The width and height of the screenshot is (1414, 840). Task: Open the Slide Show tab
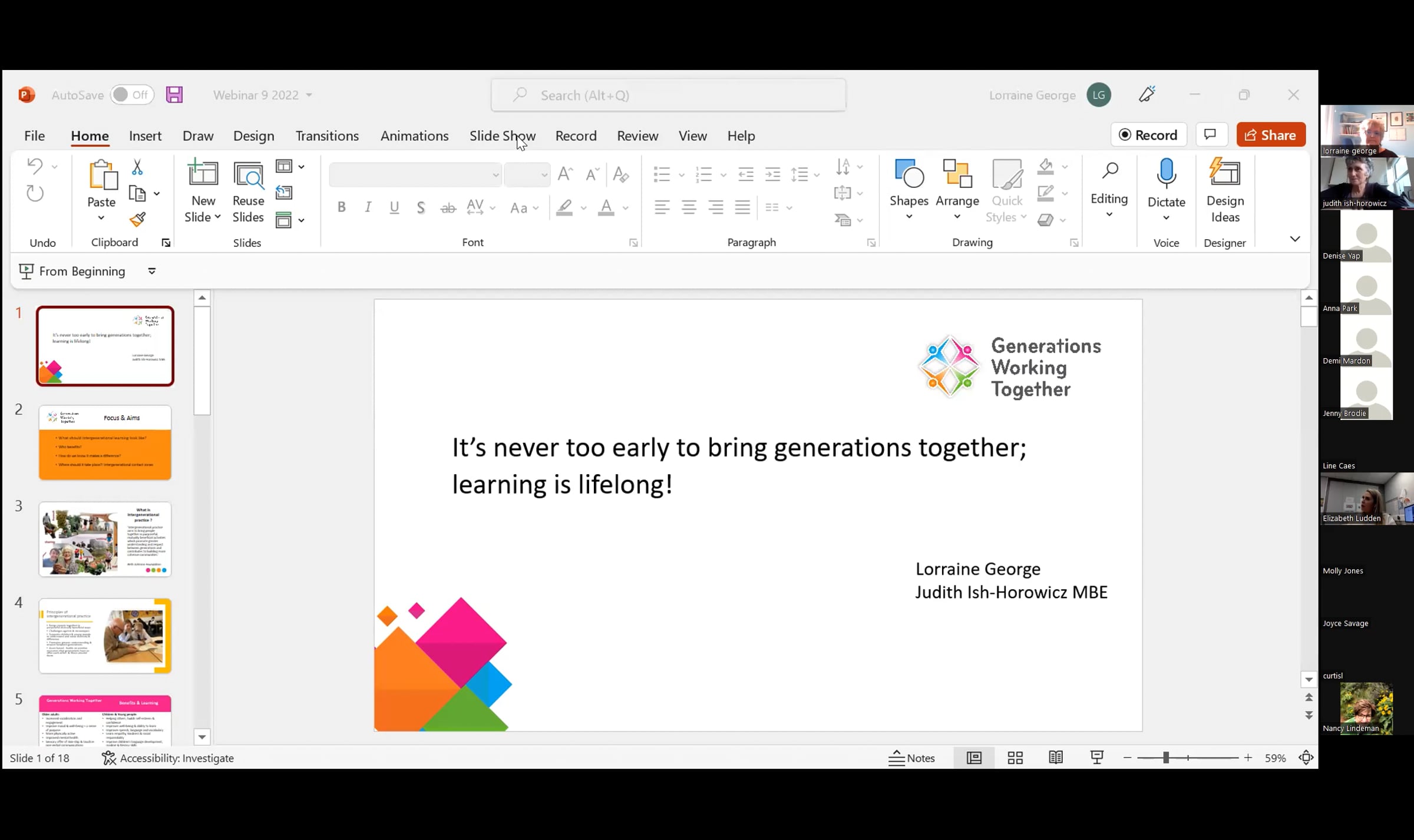502,136
